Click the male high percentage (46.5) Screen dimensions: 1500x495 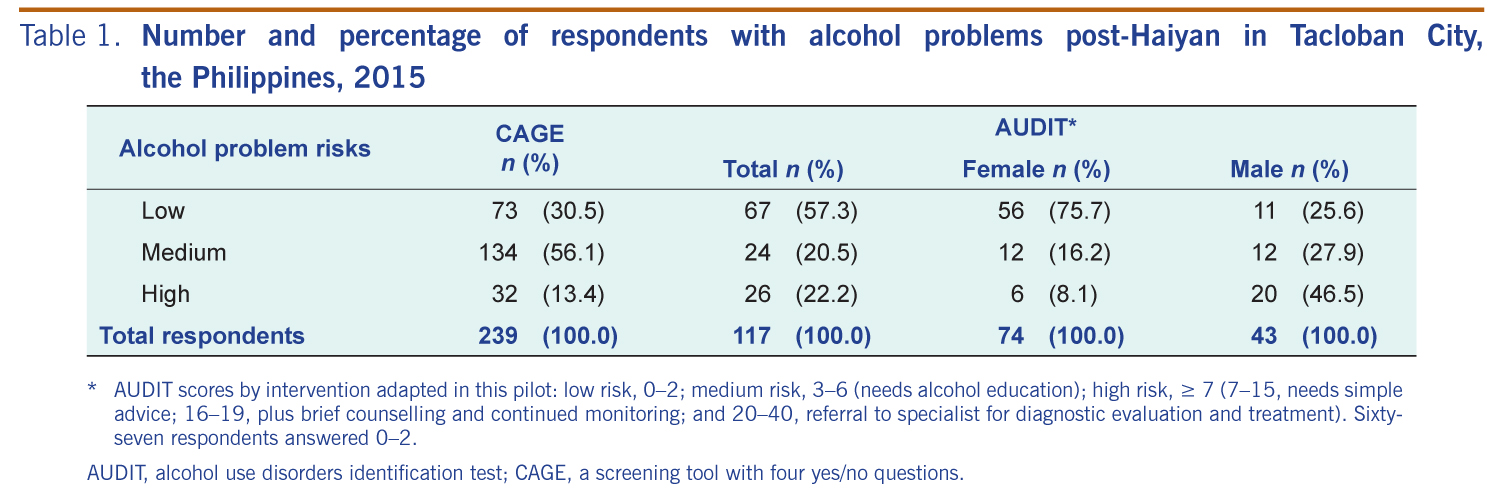tap(1333, 294)
